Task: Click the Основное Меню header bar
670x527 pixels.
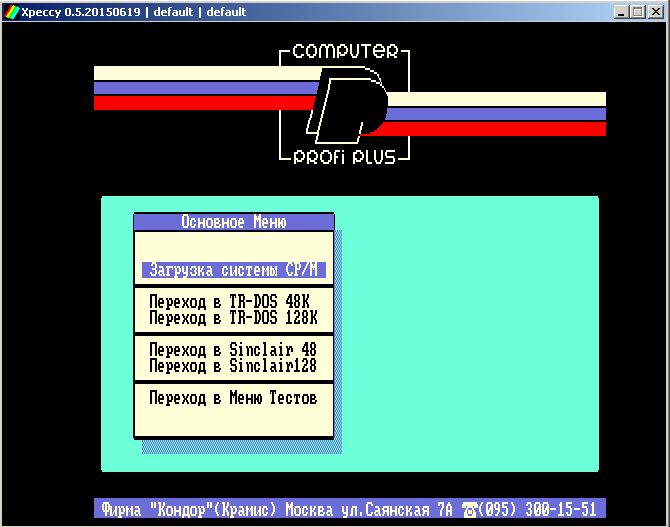Action: [x=234, y=222]
